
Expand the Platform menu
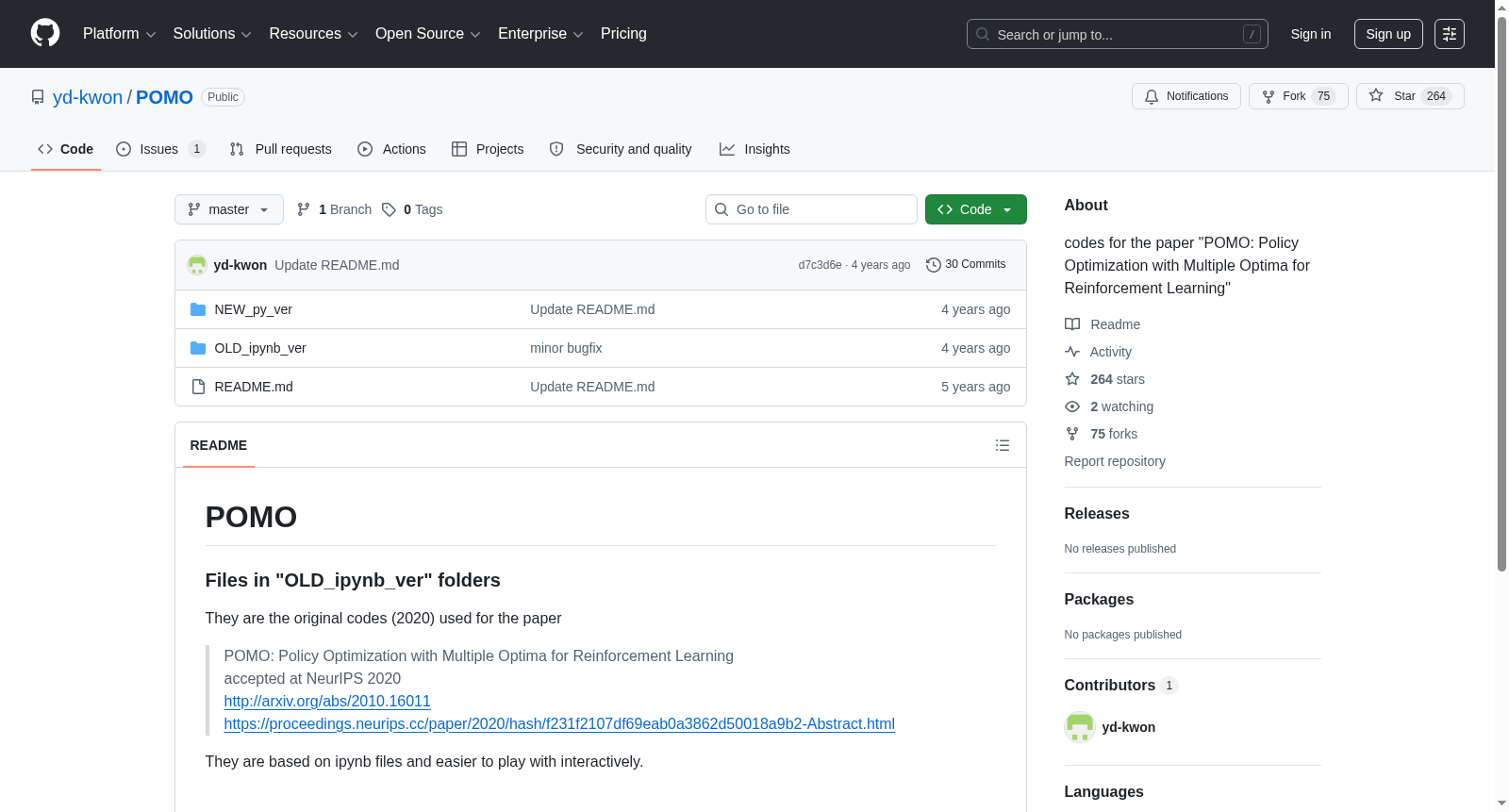119,34
